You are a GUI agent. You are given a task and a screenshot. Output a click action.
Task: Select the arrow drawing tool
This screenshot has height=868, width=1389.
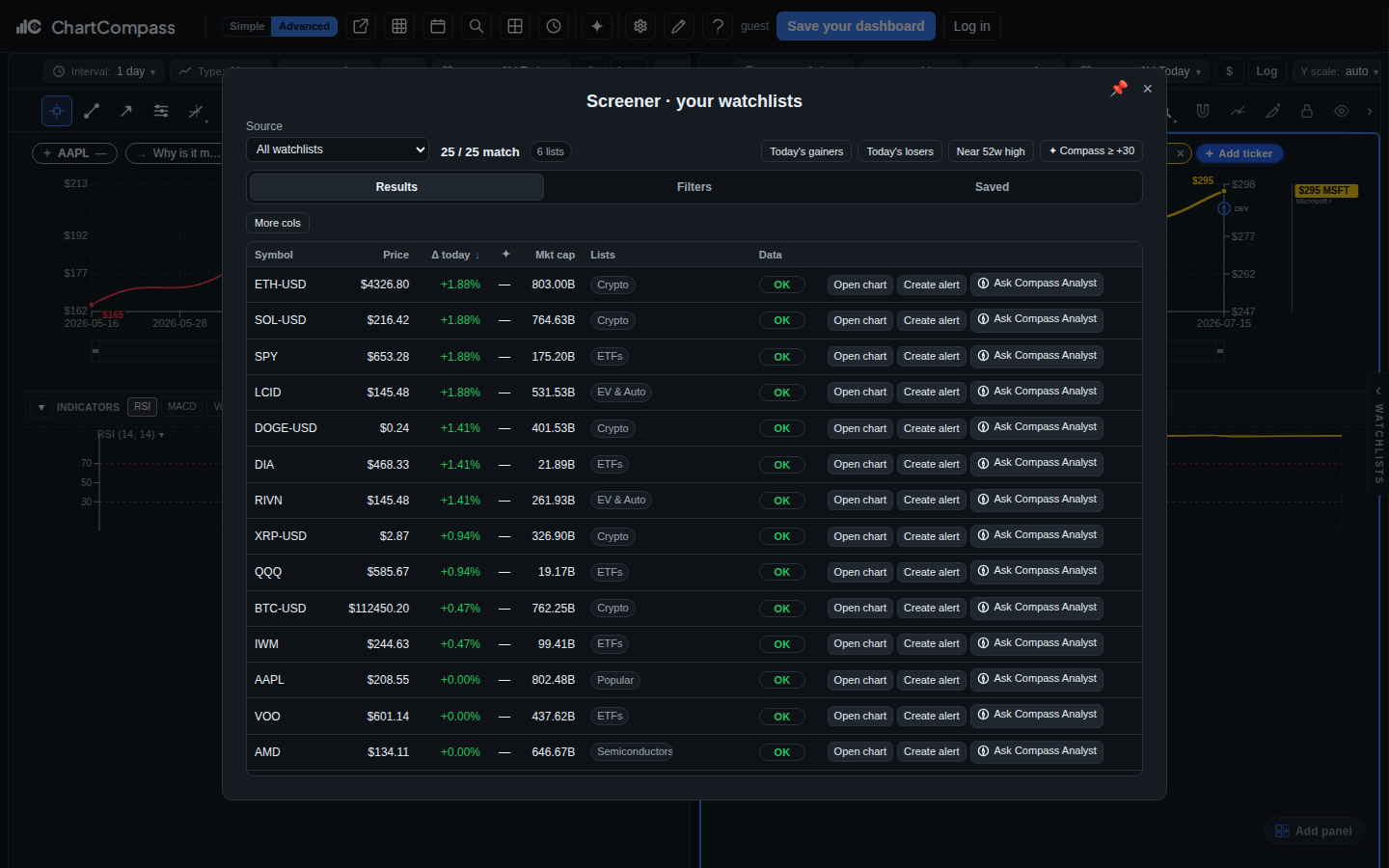pyautogui.click(x=126, y=111)
